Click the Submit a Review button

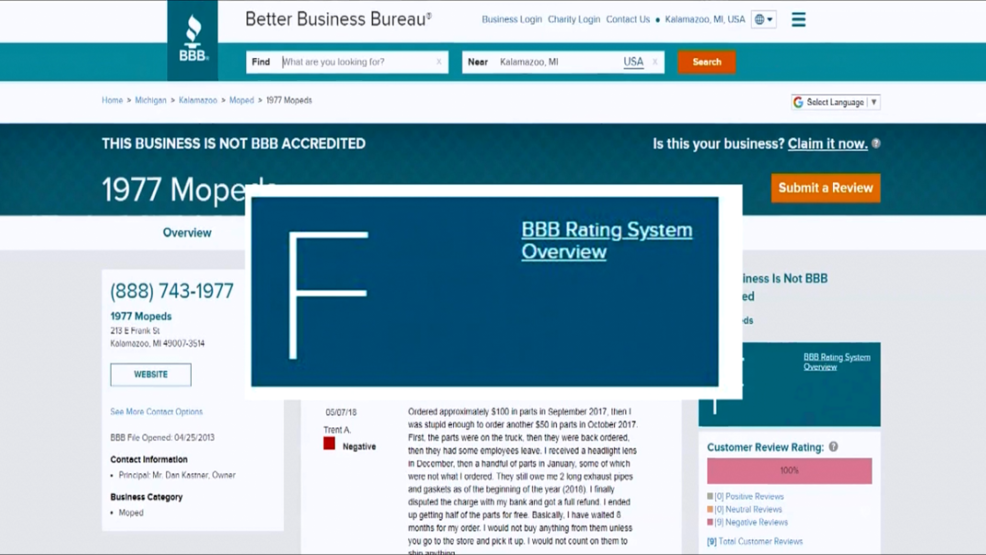point(826,188)
